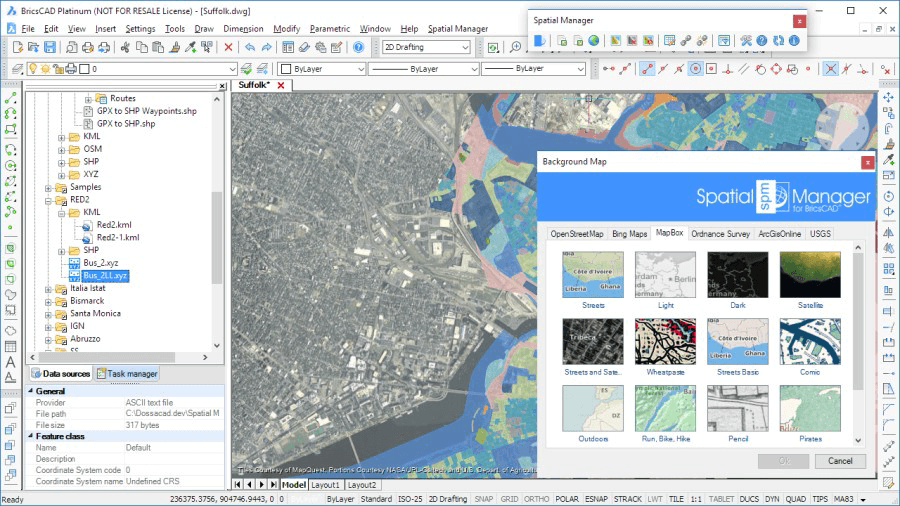Toggle DUCS in status bar

[749, 499]
